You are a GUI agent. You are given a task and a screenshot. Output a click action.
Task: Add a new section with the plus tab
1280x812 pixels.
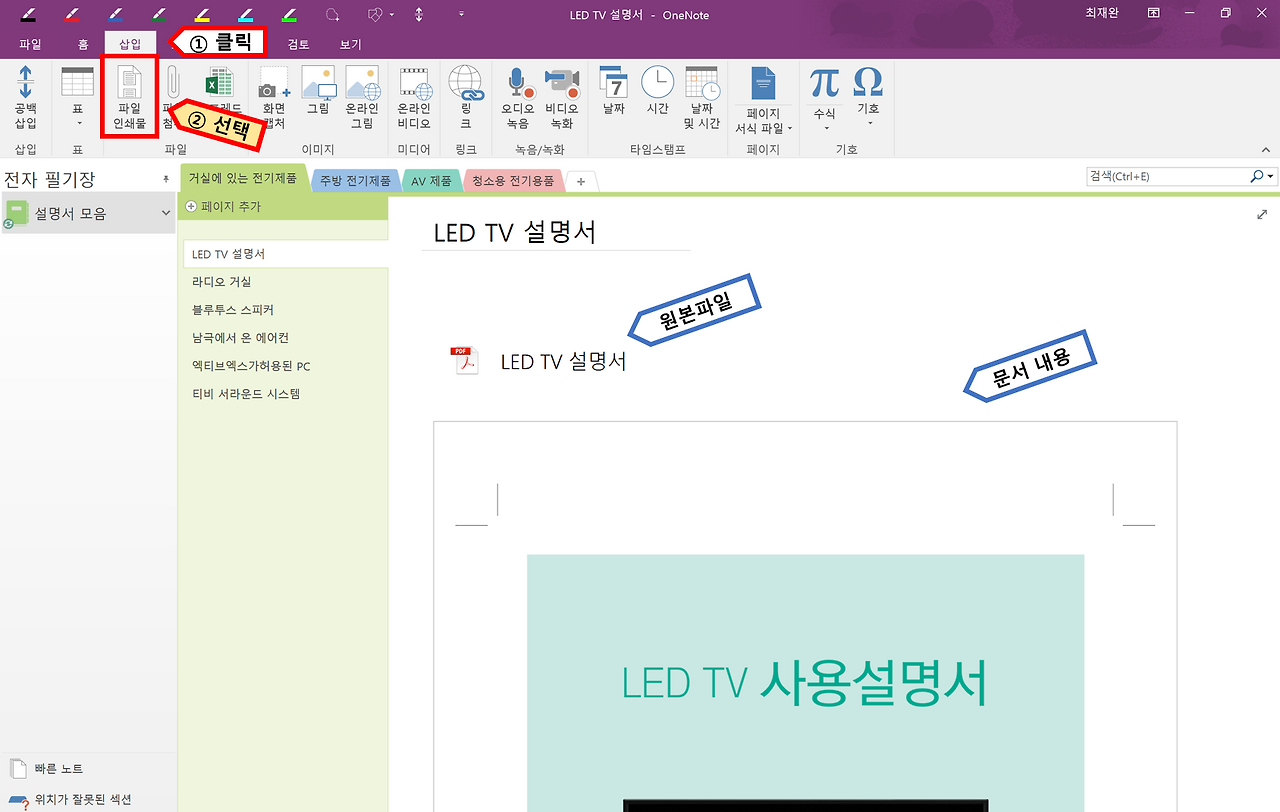(582, 182)
